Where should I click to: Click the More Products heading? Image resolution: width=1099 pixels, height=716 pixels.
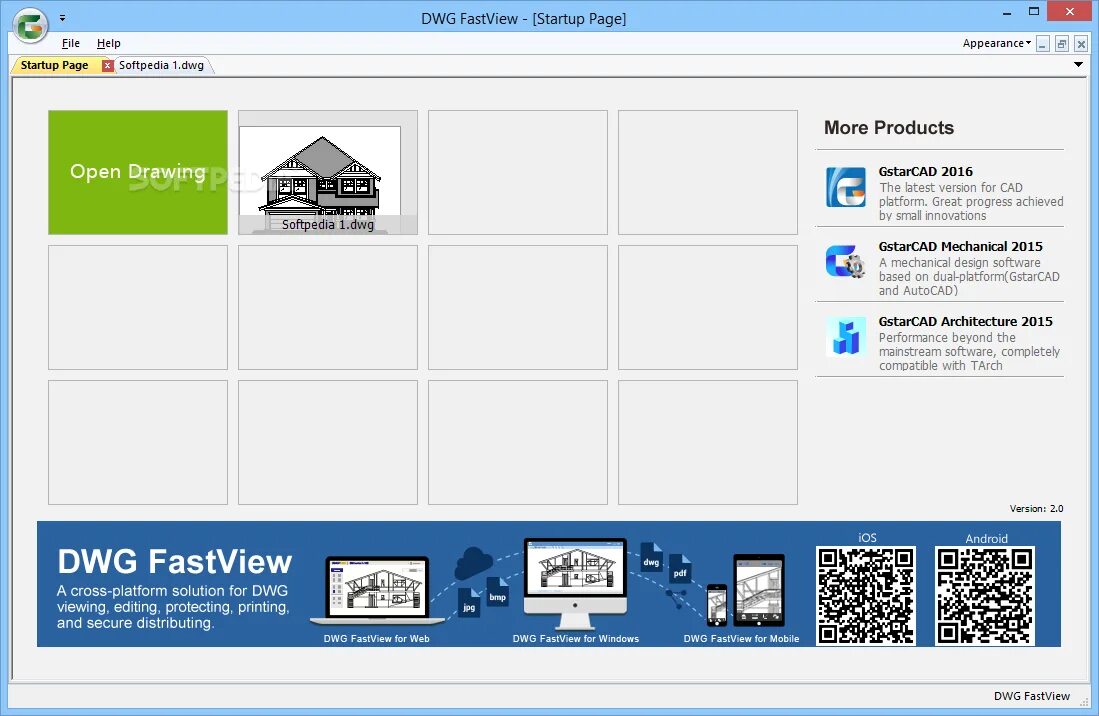pyautogui.click(x=889, y=128)
